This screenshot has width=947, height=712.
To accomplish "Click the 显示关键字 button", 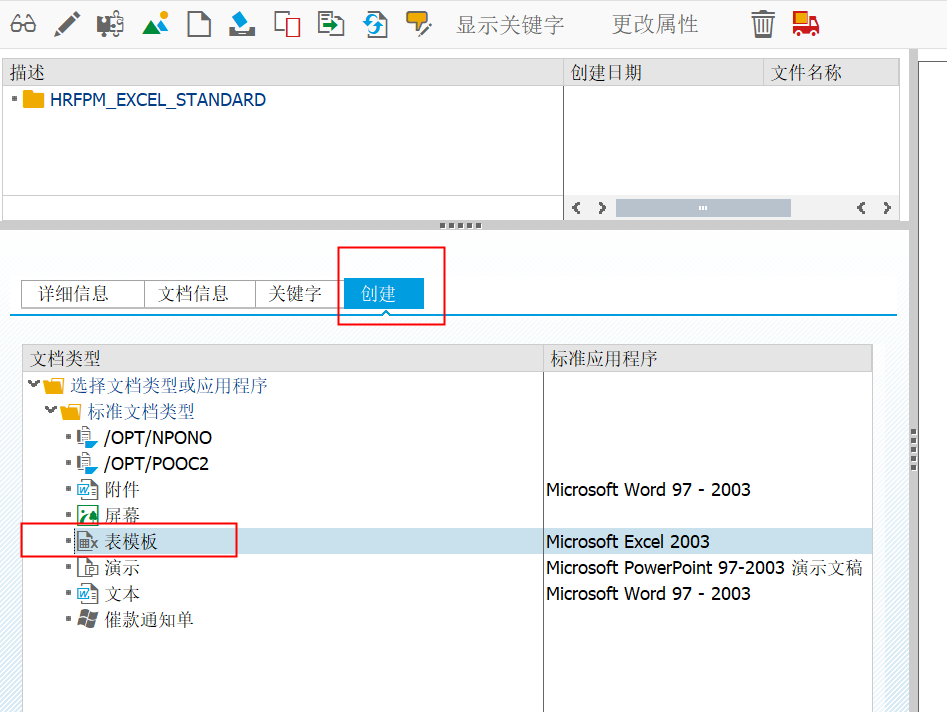I will click(x=510, y=25).
